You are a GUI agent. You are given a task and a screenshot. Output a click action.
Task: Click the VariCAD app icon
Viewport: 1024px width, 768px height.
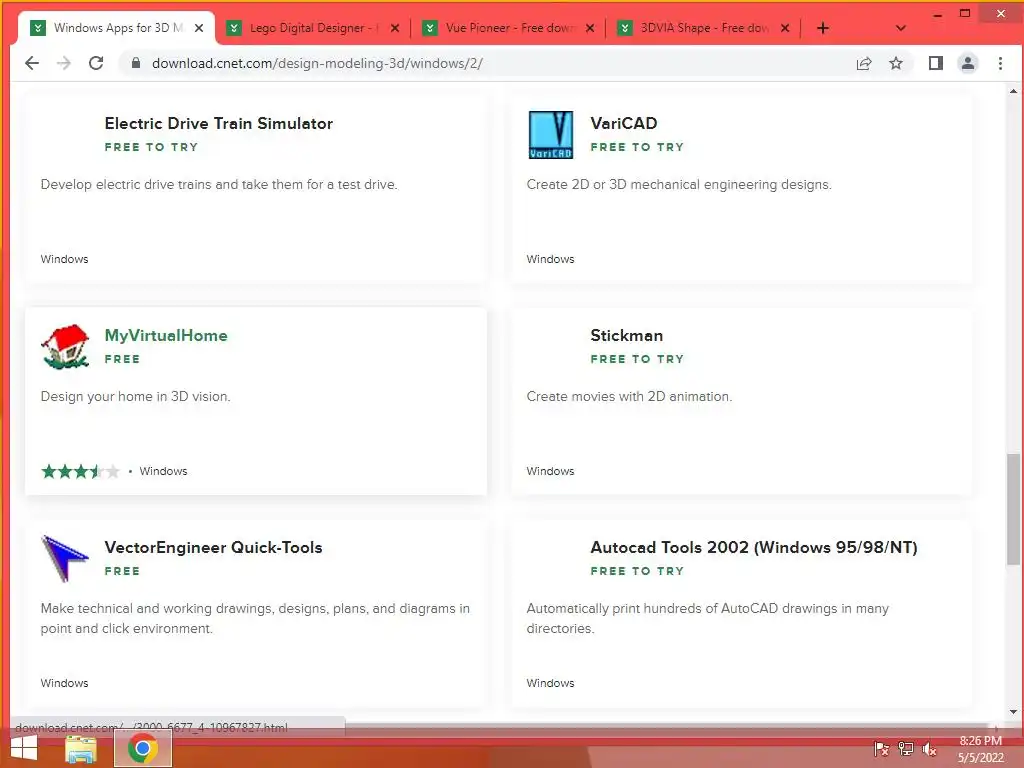tap(551, 135)
